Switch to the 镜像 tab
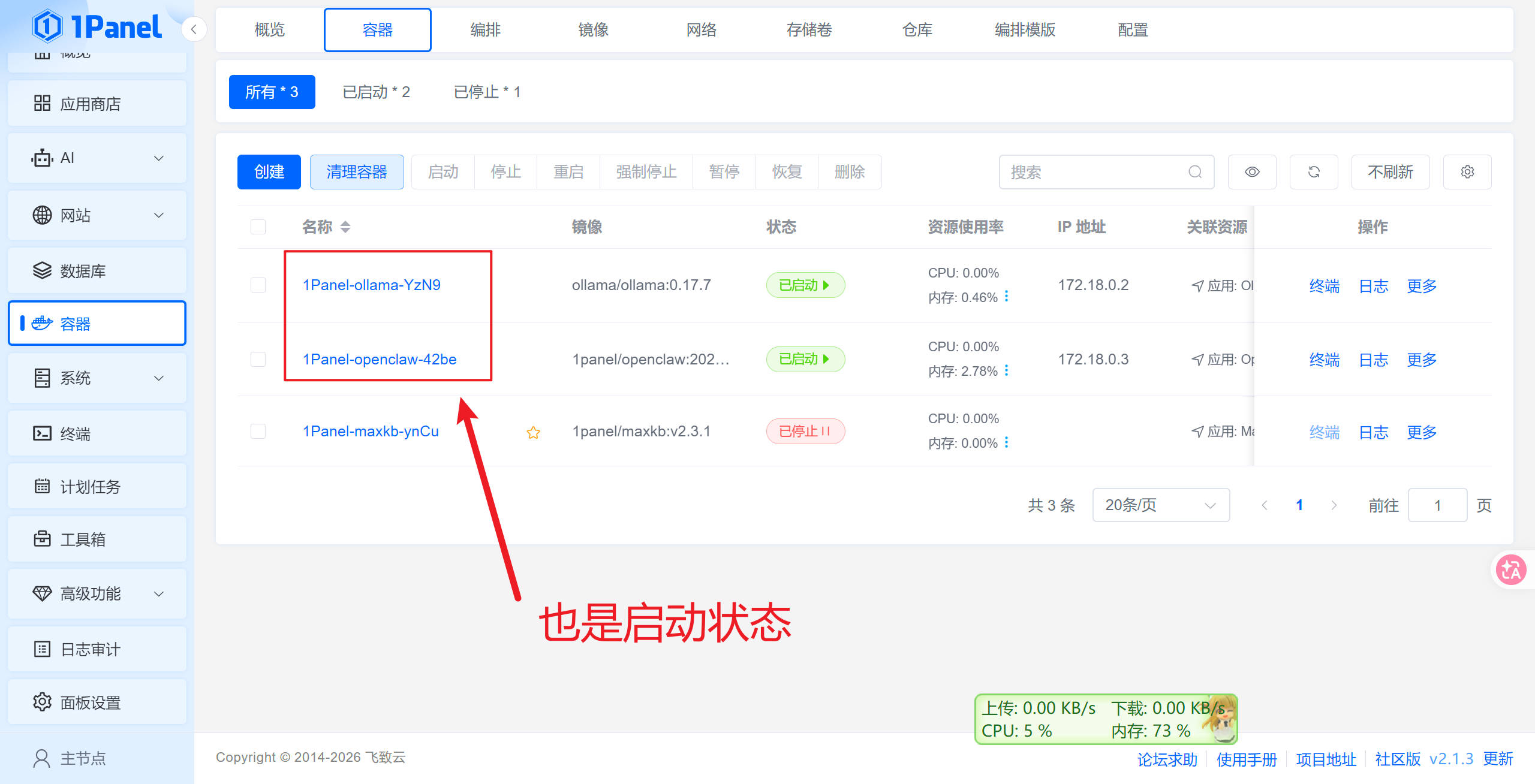The image size is (1535, 784). pyautogui.click(x=593, y=30)
